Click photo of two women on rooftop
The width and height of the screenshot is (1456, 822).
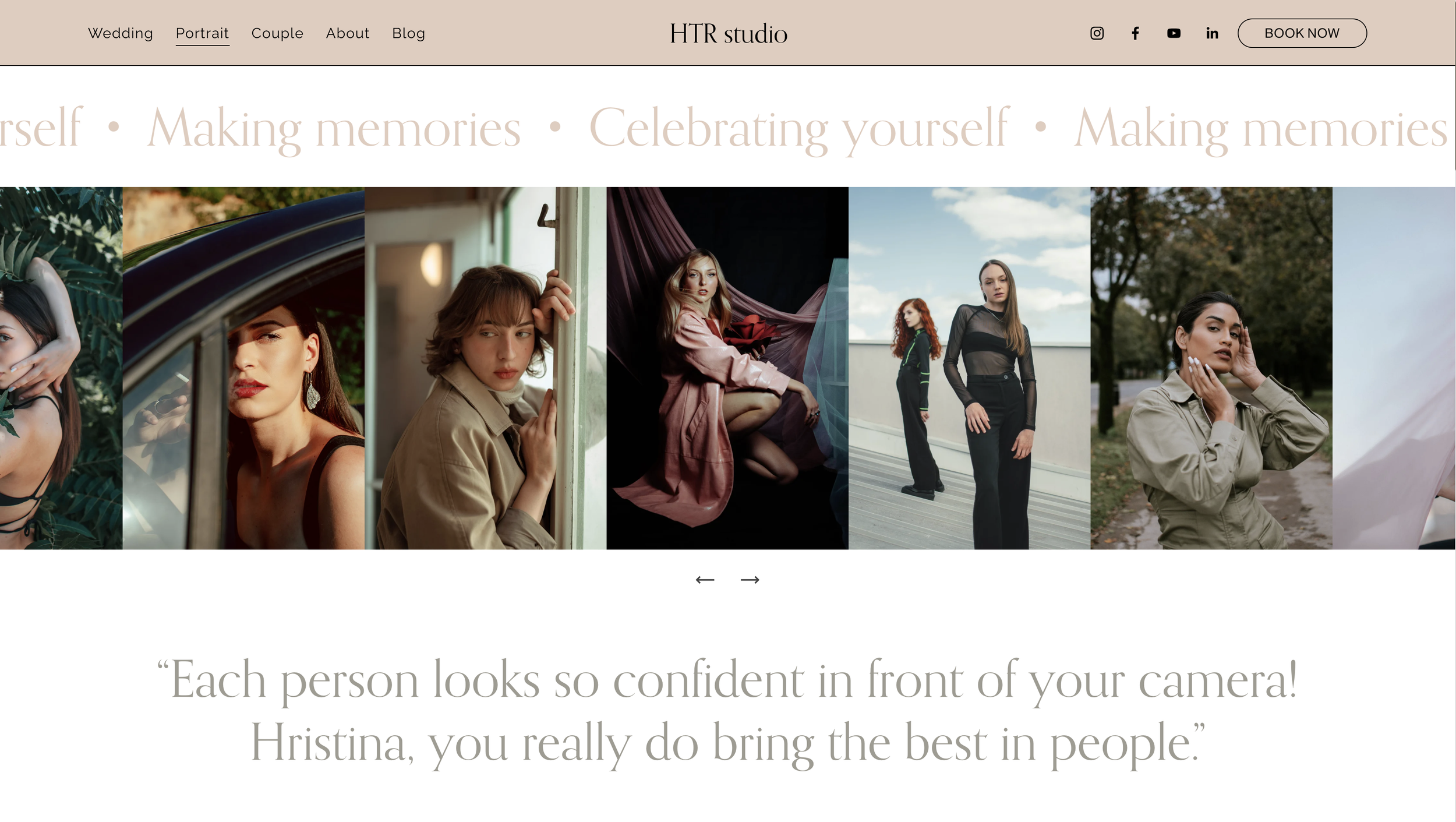point(969,368)
